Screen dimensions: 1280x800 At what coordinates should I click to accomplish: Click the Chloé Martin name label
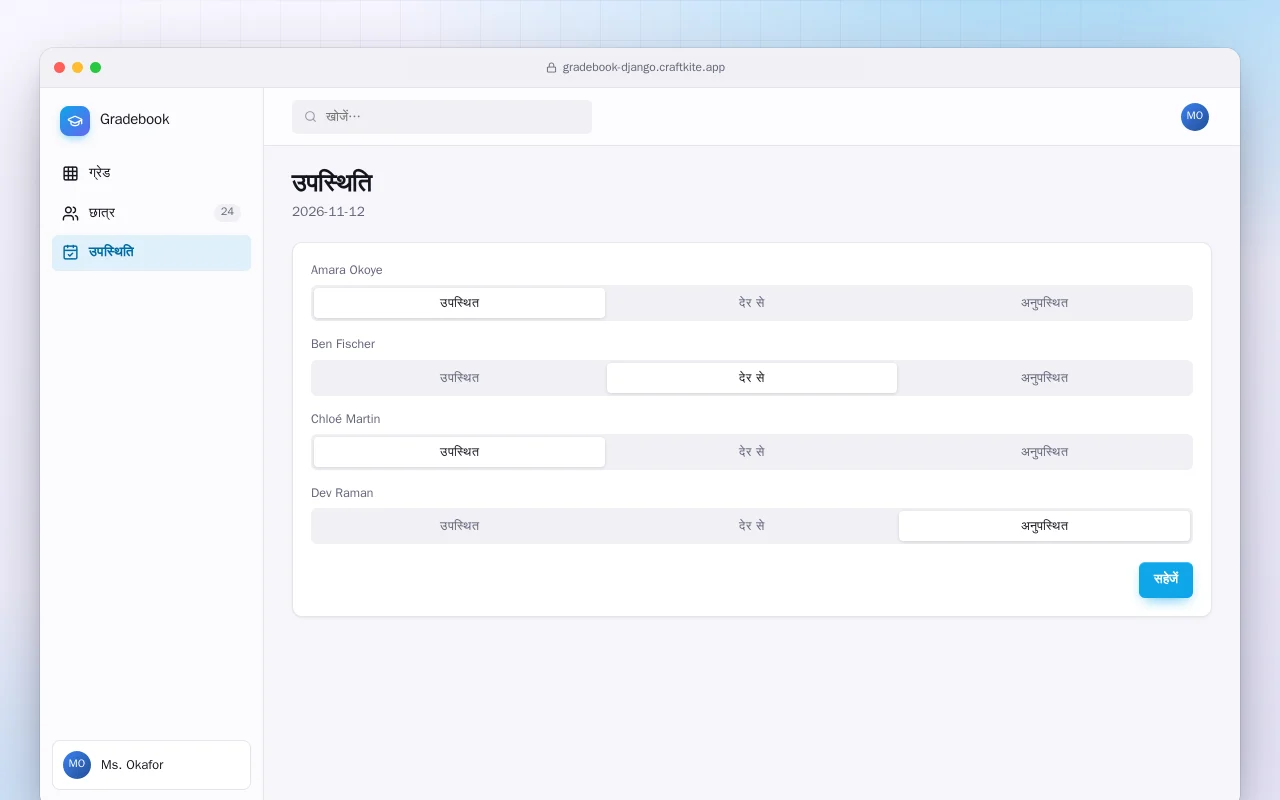(x=346, y=419)
